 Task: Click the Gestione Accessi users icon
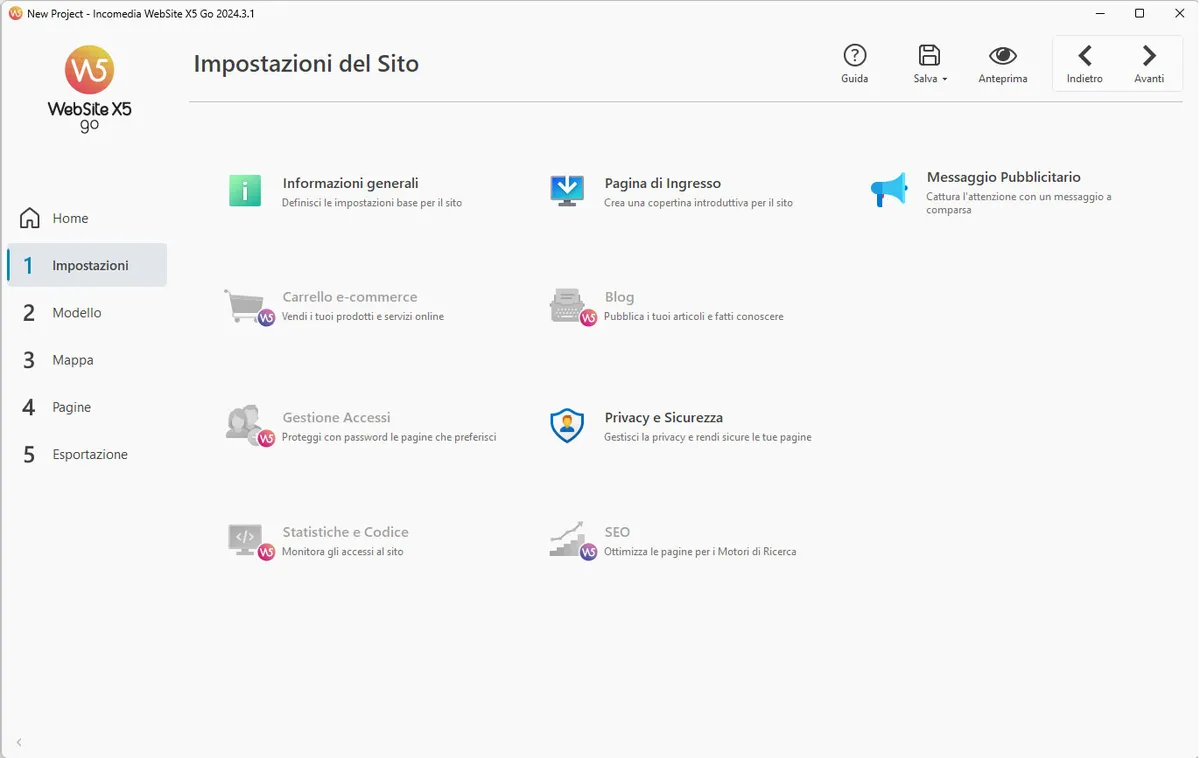pos(248,426)
